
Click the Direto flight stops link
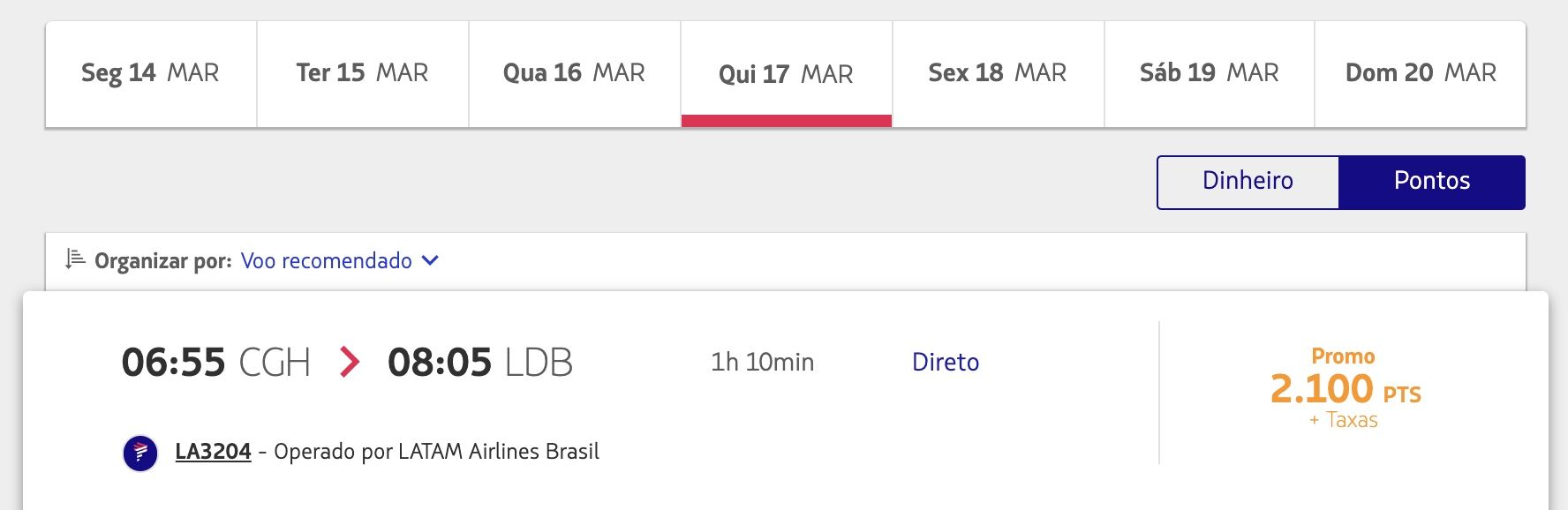pyautogui.click(x=946, y=363)
